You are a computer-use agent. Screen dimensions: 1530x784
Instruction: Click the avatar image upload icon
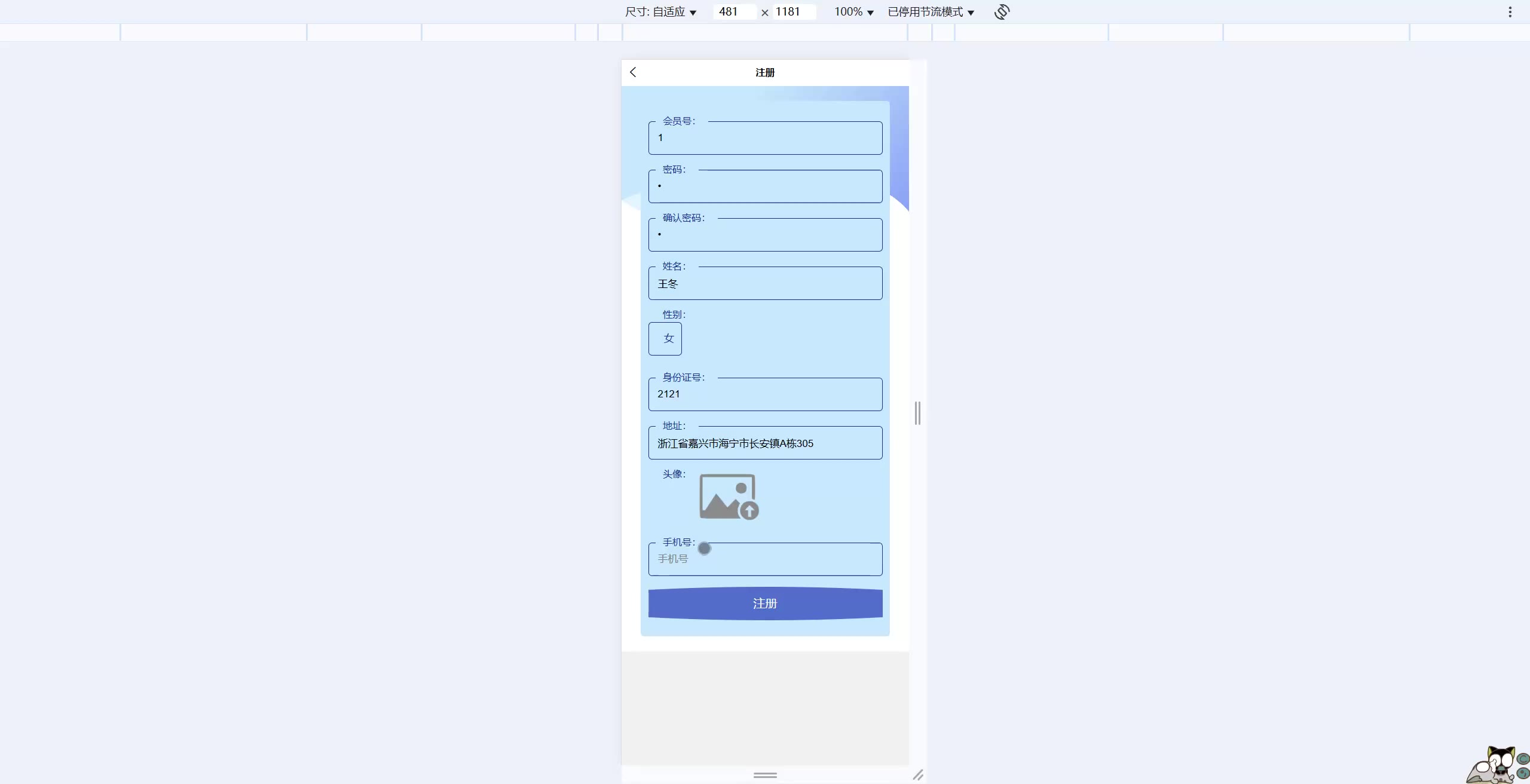[x=729, y=497]
